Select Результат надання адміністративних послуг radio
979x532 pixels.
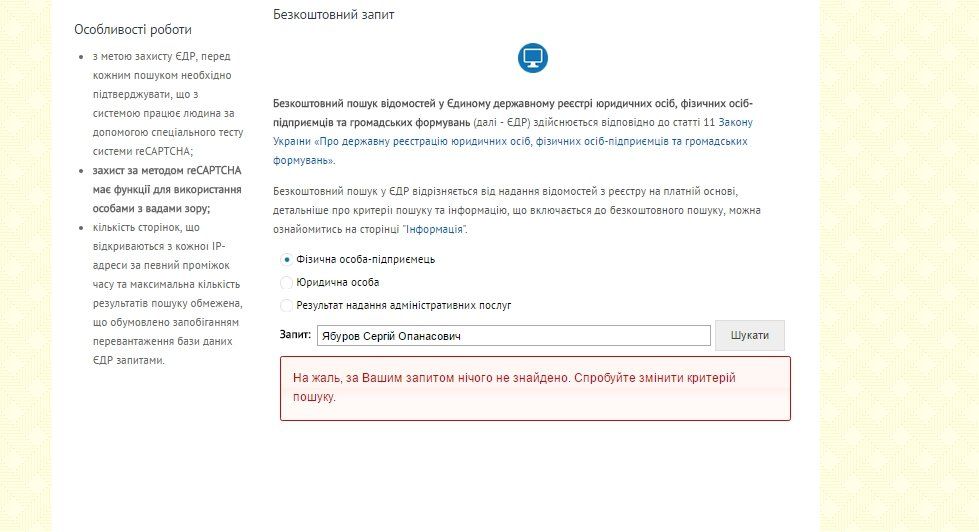[287, 305]
